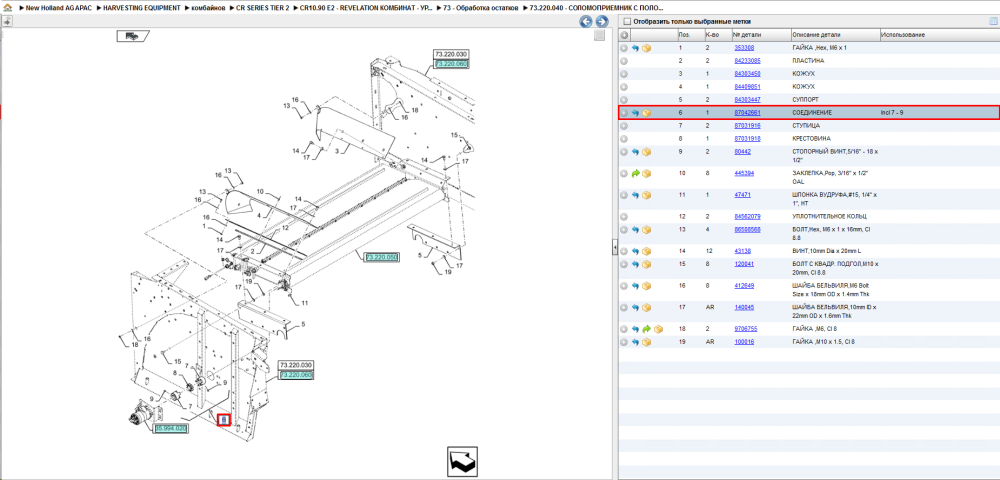Open part number link 84233085
The image size is (1000, 480).
click(747, 61)
